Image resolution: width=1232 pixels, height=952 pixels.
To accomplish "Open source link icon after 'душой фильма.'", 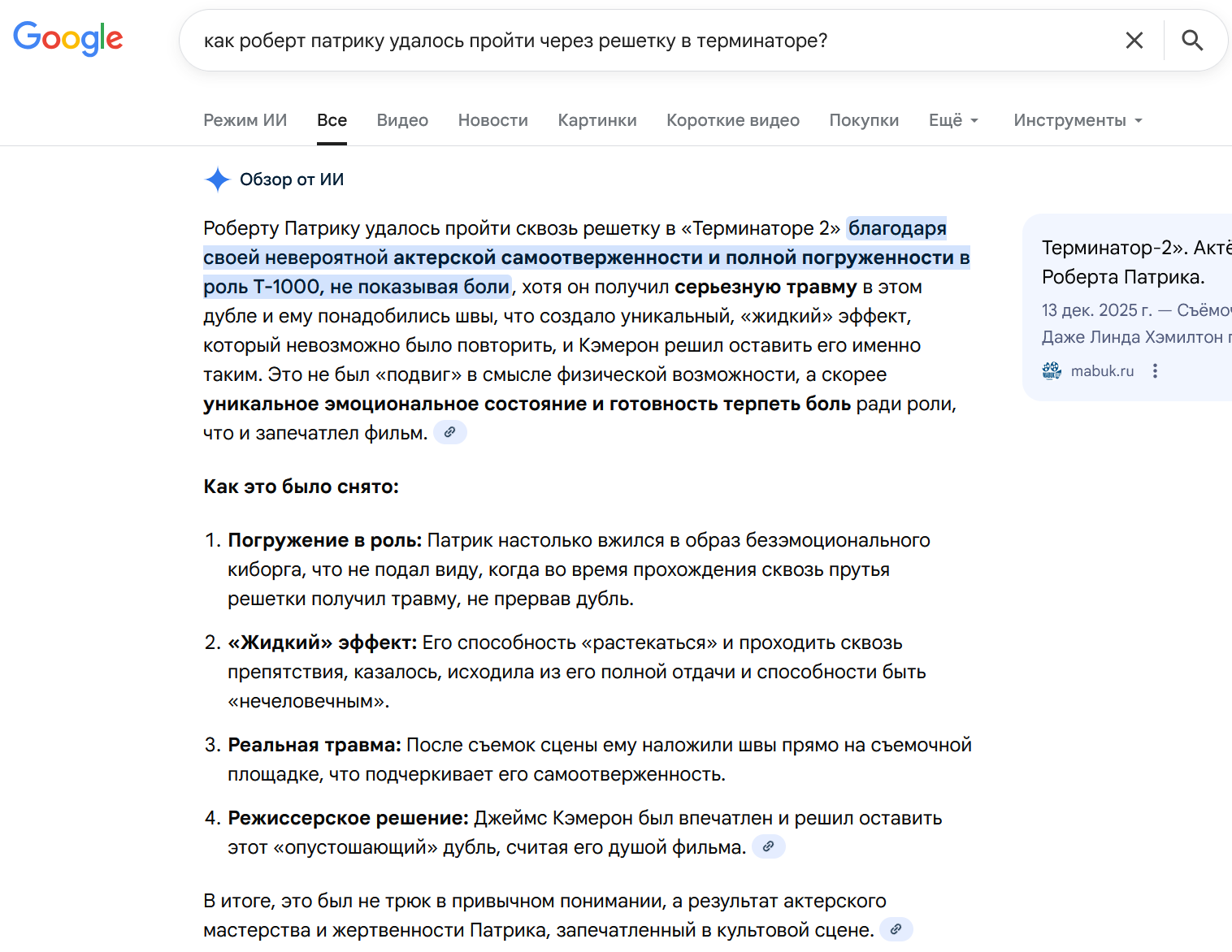I will tap(769, 846).
